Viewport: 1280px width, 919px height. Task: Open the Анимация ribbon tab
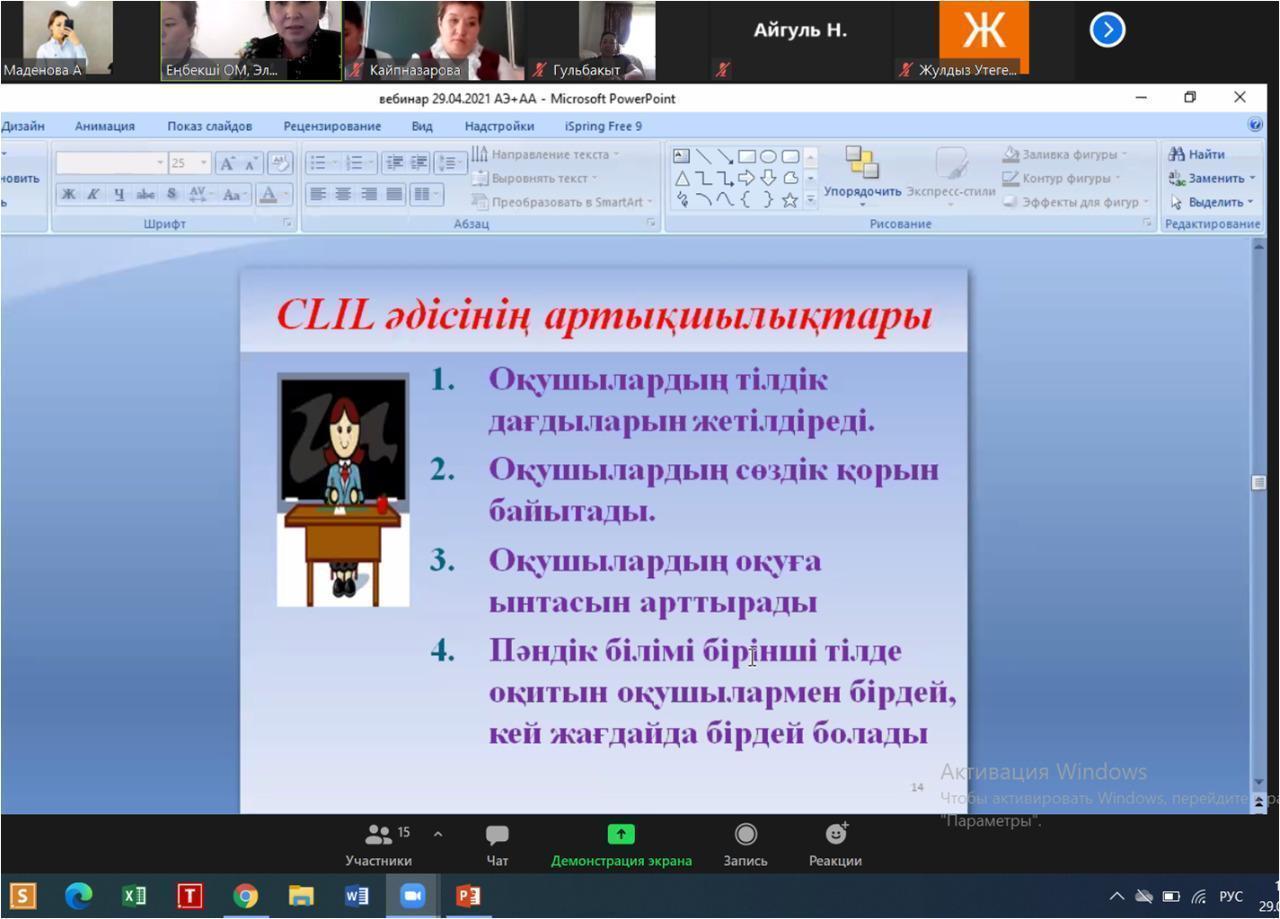[104, 126]
